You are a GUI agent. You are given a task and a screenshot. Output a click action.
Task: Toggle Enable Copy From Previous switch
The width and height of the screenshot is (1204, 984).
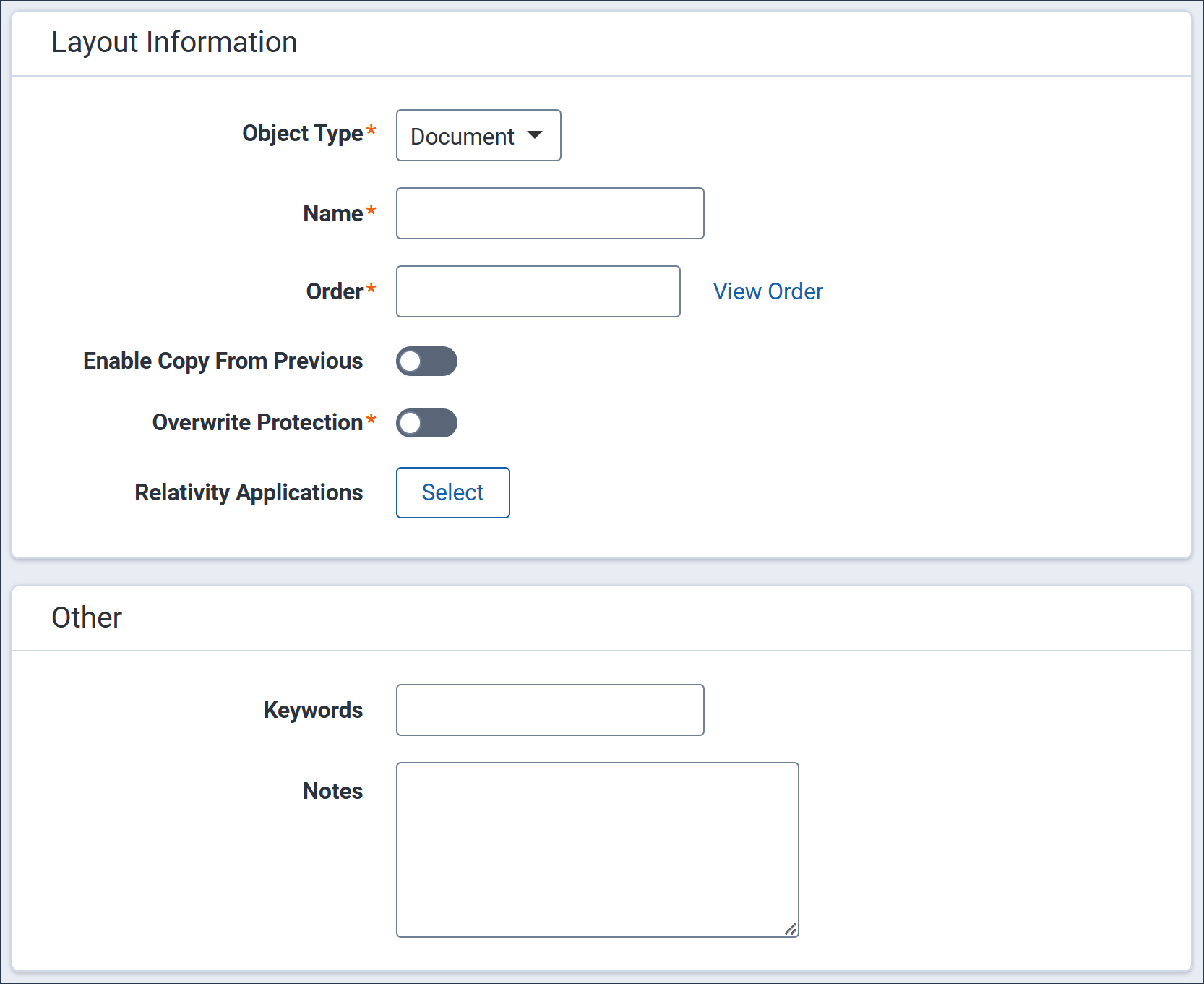click(x=426, y=361)
